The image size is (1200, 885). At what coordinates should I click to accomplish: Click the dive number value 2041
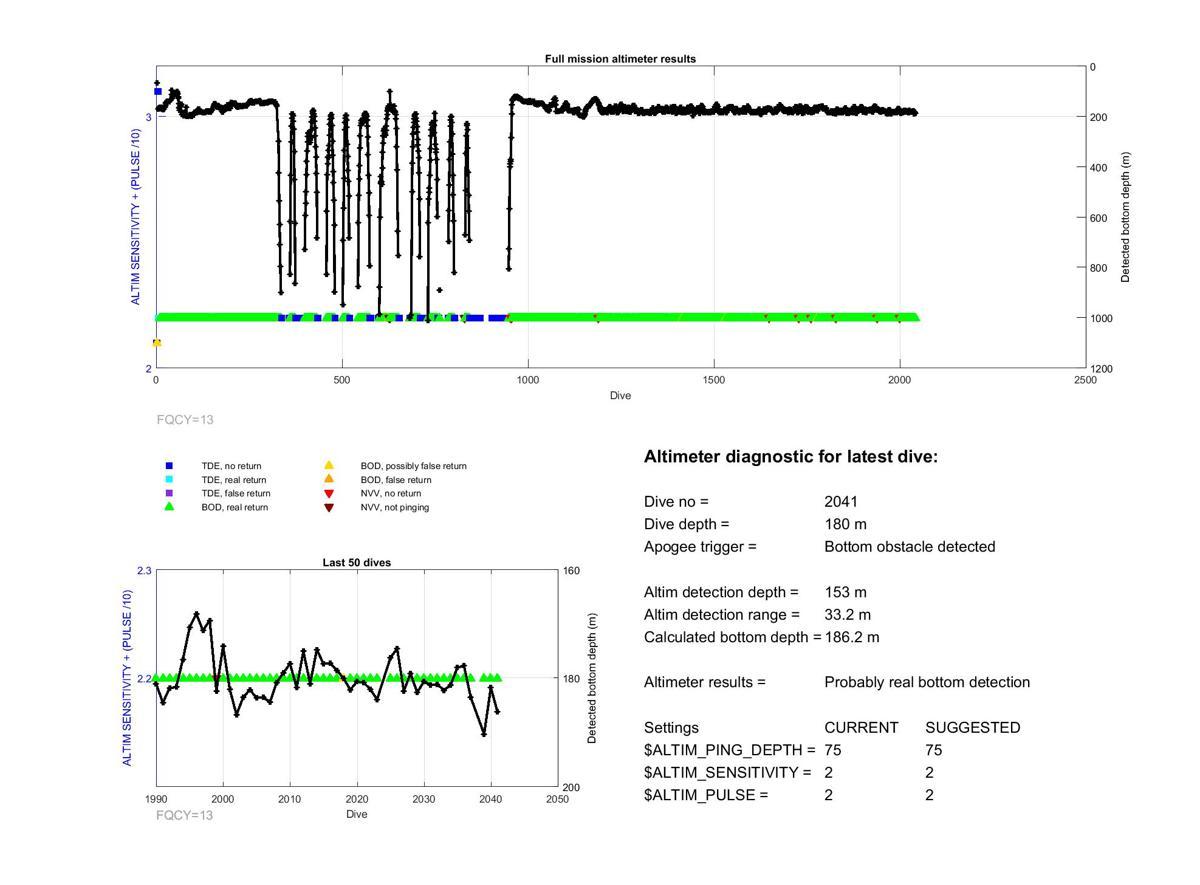pyautogui.click(x=841, y=502)
